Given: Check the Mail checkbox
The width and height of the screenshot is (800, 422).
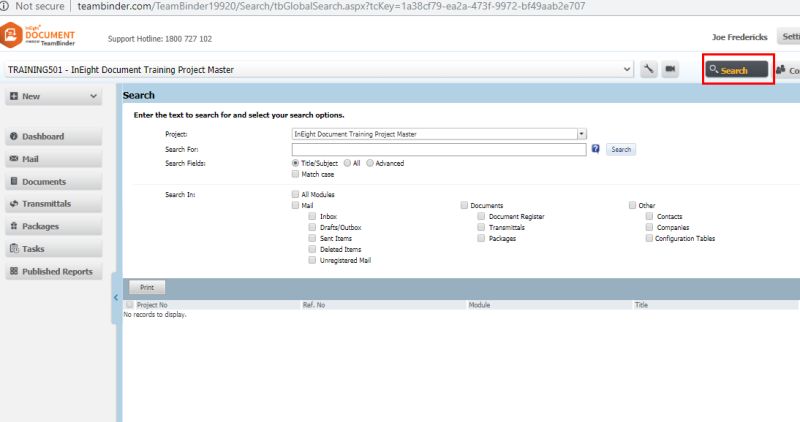Looking at the screenshot, I should click(x=295, y=205).
